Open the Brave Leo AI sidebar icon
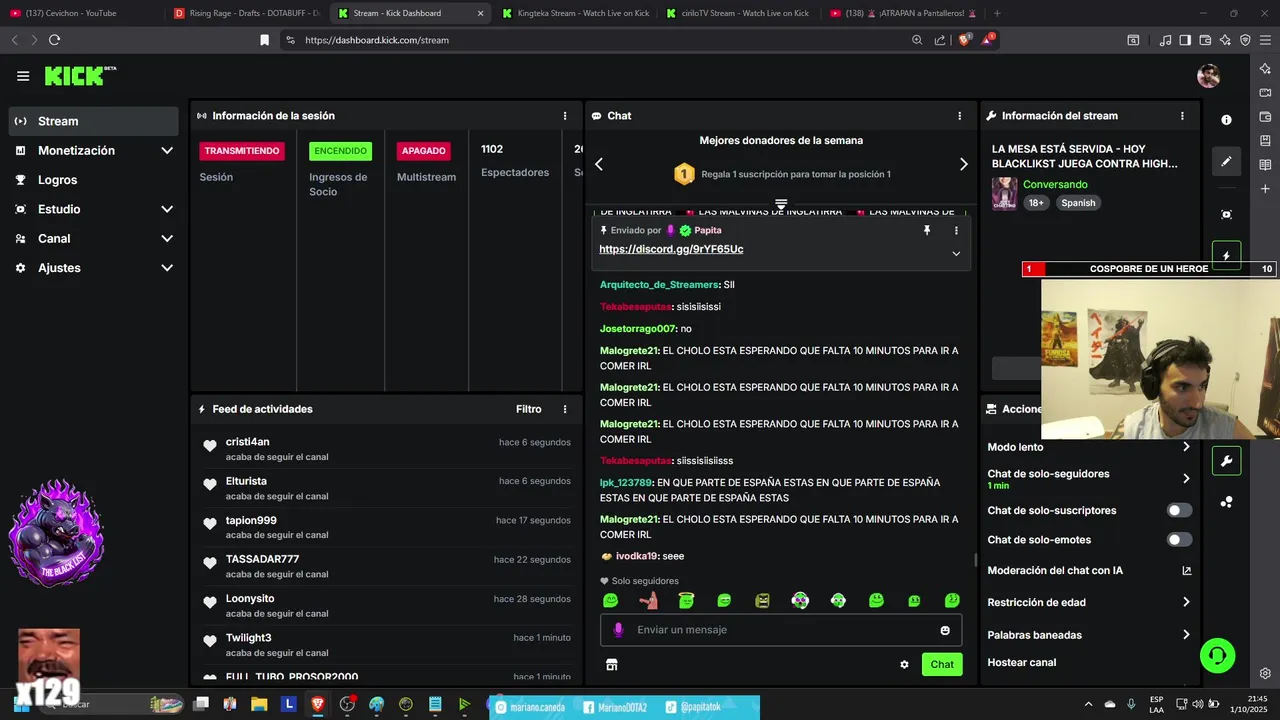The image size is (1280, 720). coord(1265,69)
